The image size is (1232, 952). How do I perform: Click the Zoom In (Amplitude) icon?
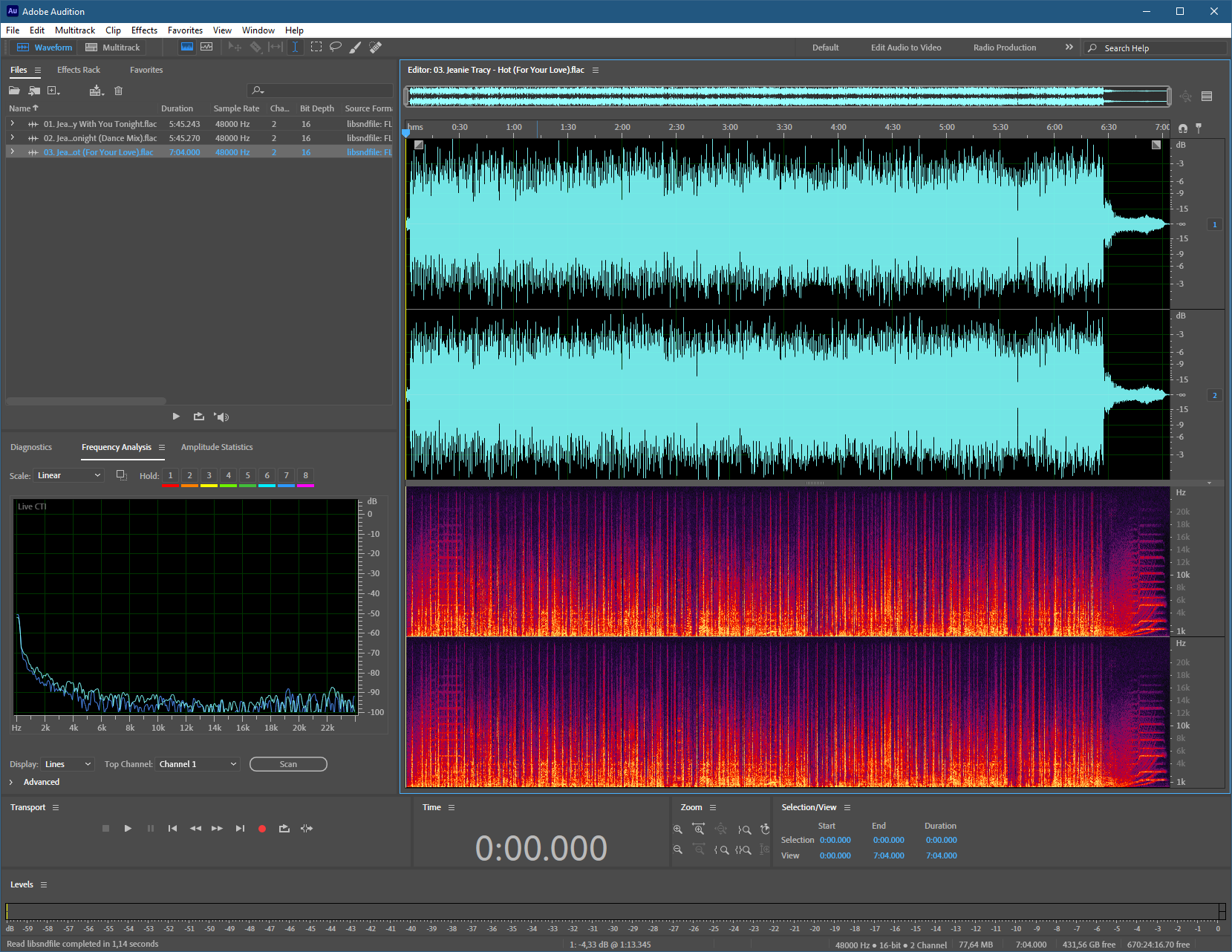click(x=678, y=829)
